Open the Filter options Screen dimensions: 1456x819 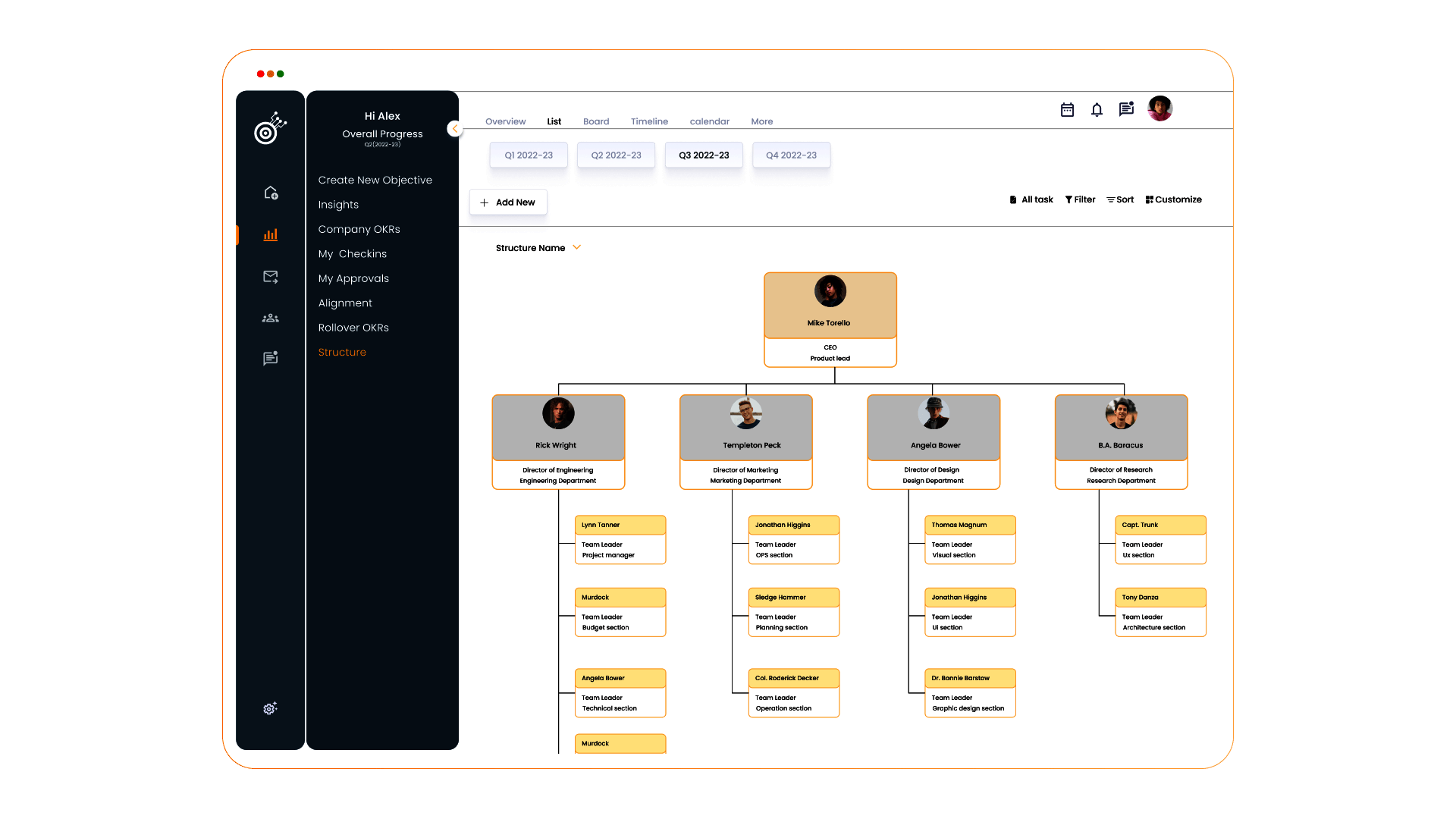[x=1080, y=199]
